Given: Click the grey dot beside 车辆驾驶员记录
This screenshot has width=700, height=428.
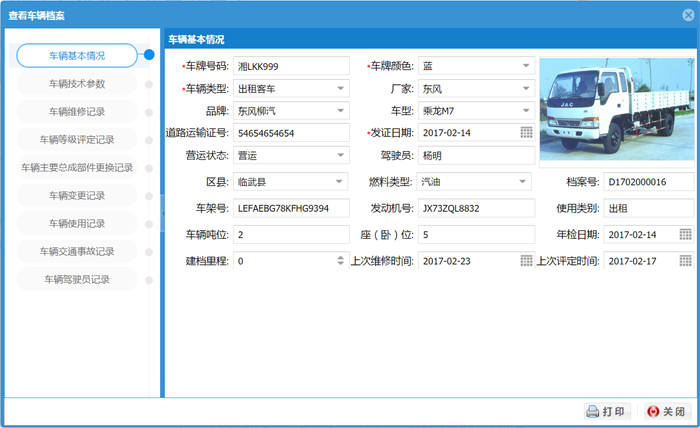Looking at the screenshot, I should coord(149,280).
